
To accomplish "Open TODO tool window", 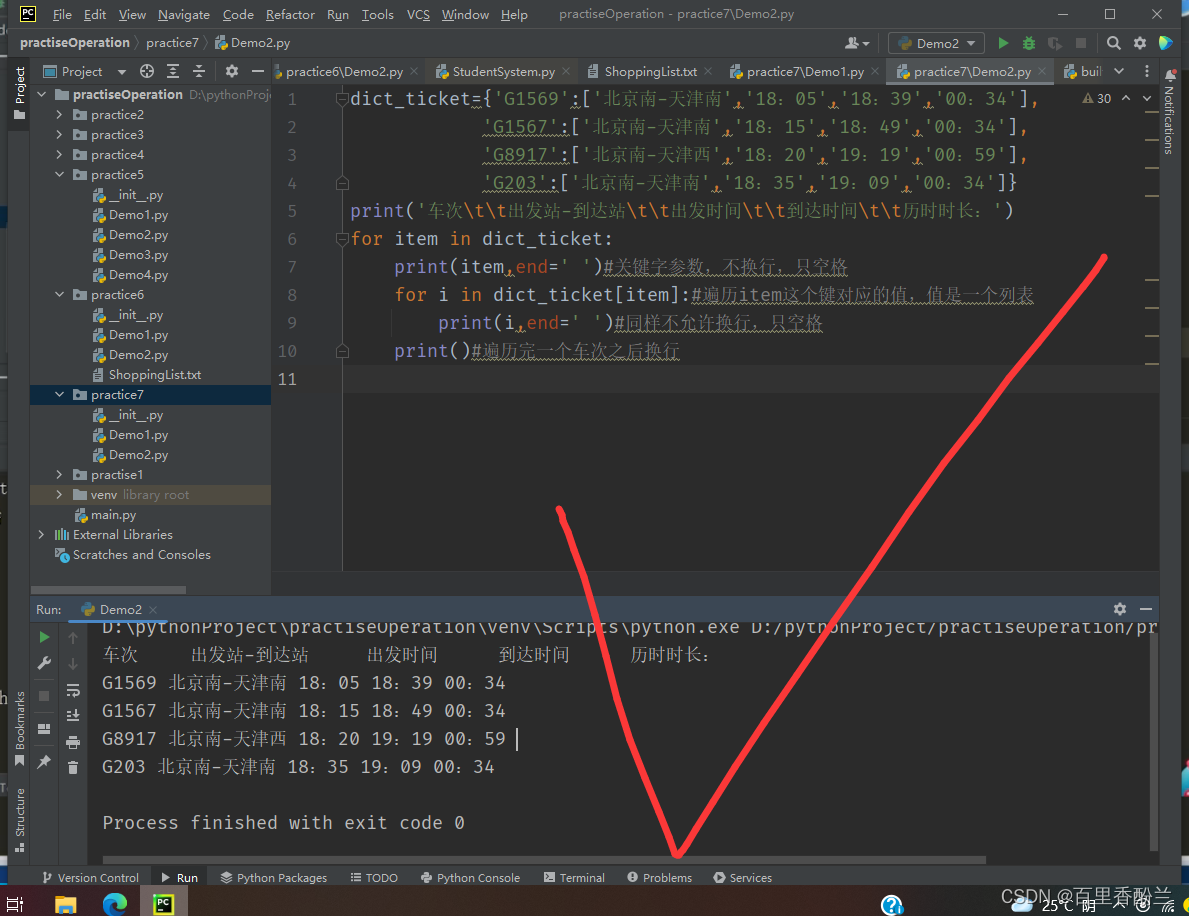I will pyautogui.click(x=374, y=877).
